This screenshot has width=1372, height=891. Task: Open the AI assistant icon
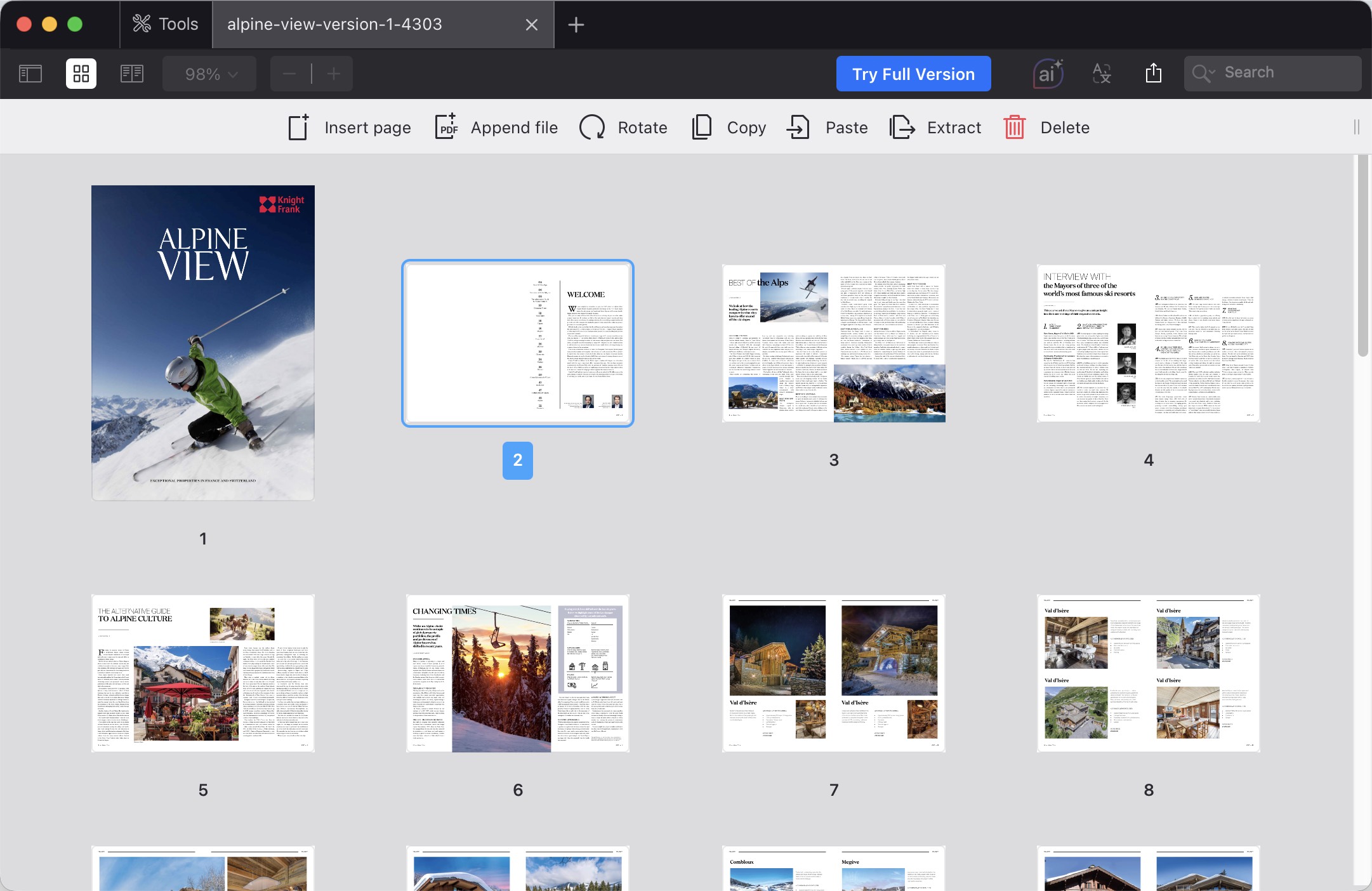tap(1048, 74)
